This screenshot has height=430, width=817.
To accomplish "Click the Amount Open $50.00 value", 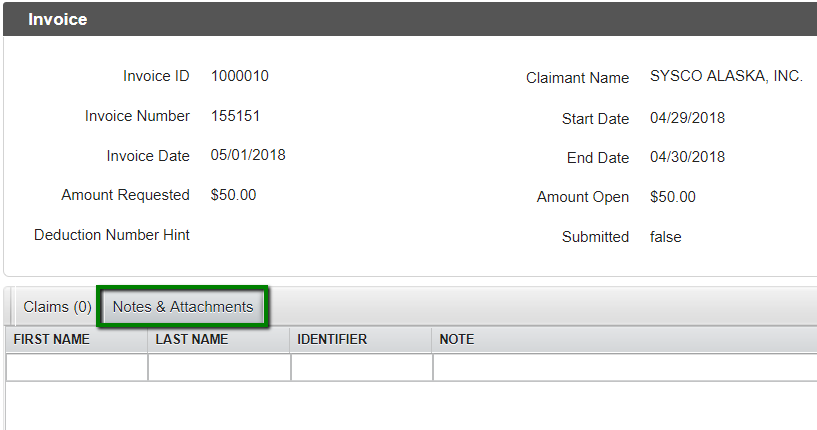I will coord(672,197).
